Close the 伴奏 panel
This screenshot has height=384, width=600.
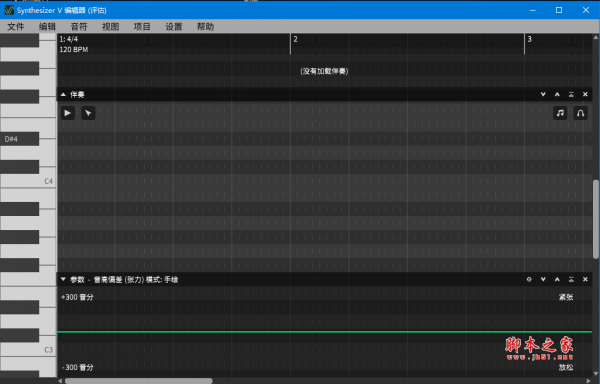point(585,94)
